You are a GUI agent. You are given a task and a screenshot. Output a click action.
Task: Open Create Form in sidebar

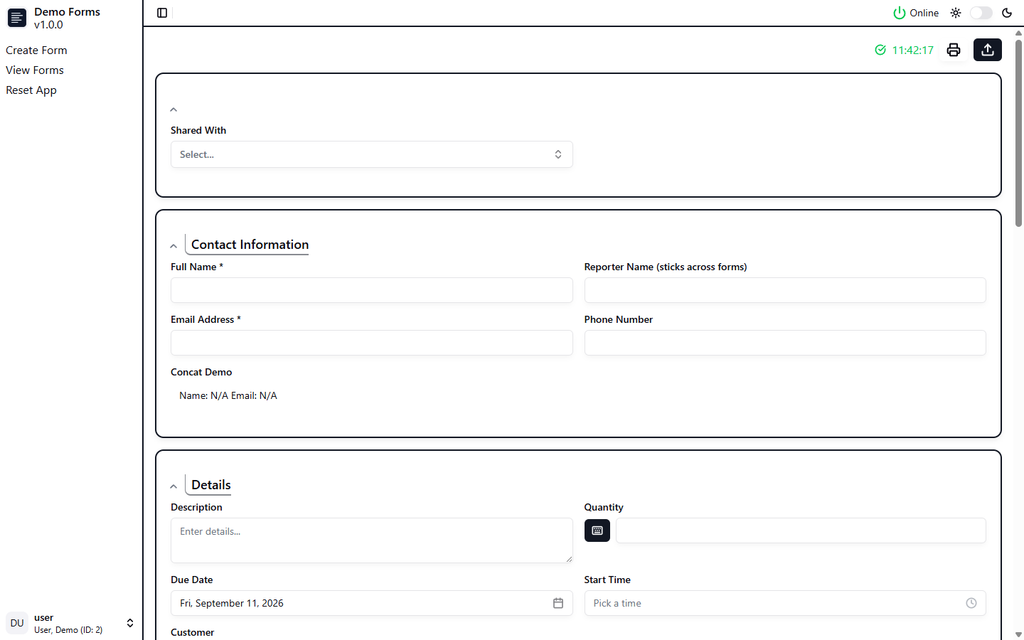pyautogui.click(x=37, y=50)
